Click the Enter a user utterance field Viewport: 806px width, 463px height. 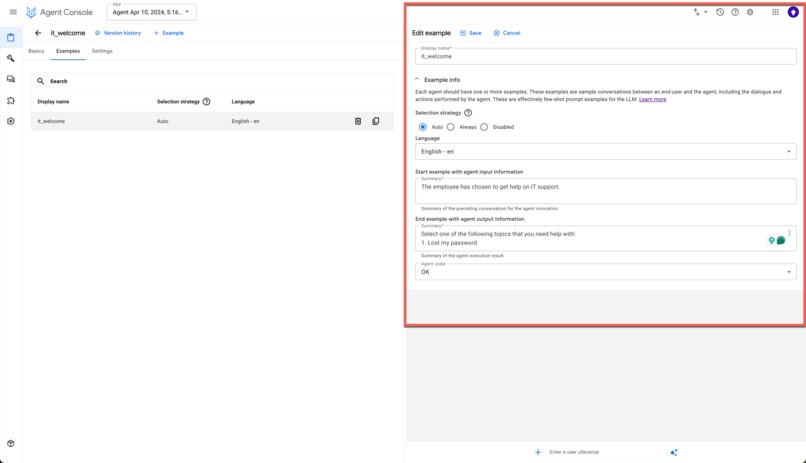pyautogui.click(x=605, y=452)
